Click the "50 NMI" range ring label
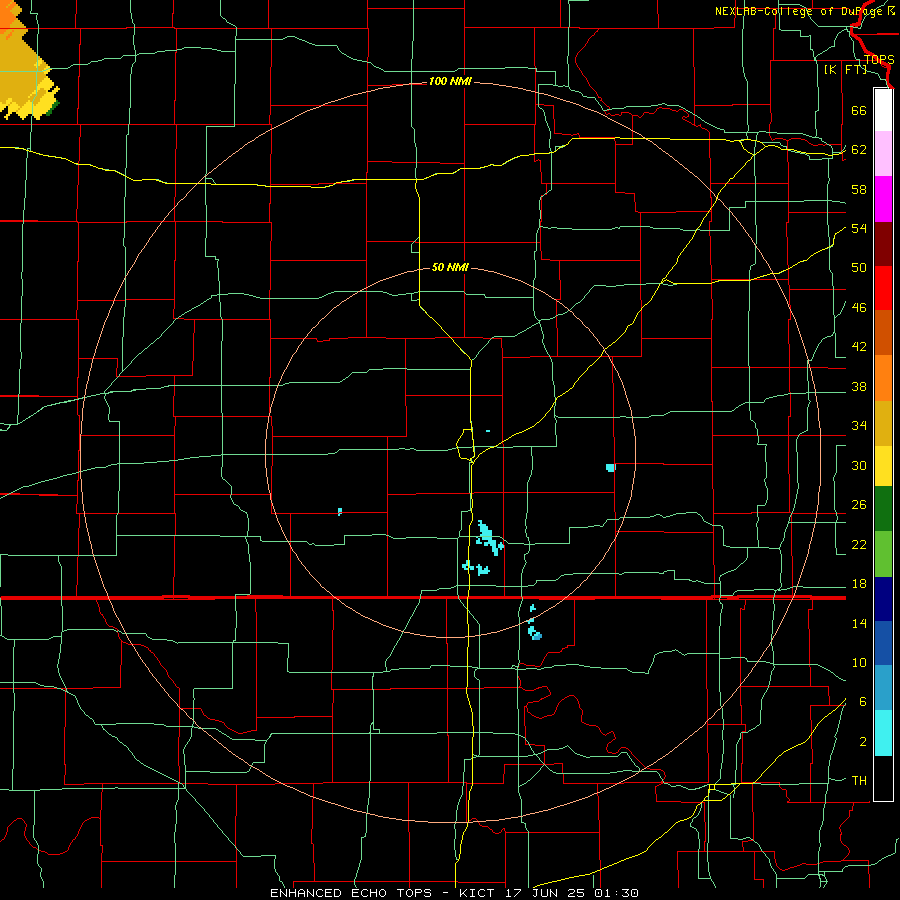This screenshot has height=900, width=900. 450,267
